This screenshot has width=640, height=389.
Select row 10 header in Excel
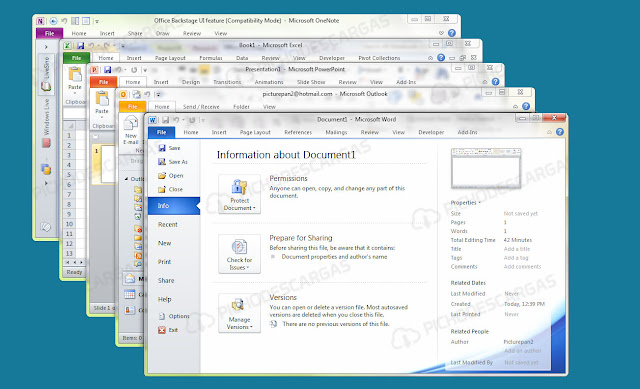coord(69,224)
